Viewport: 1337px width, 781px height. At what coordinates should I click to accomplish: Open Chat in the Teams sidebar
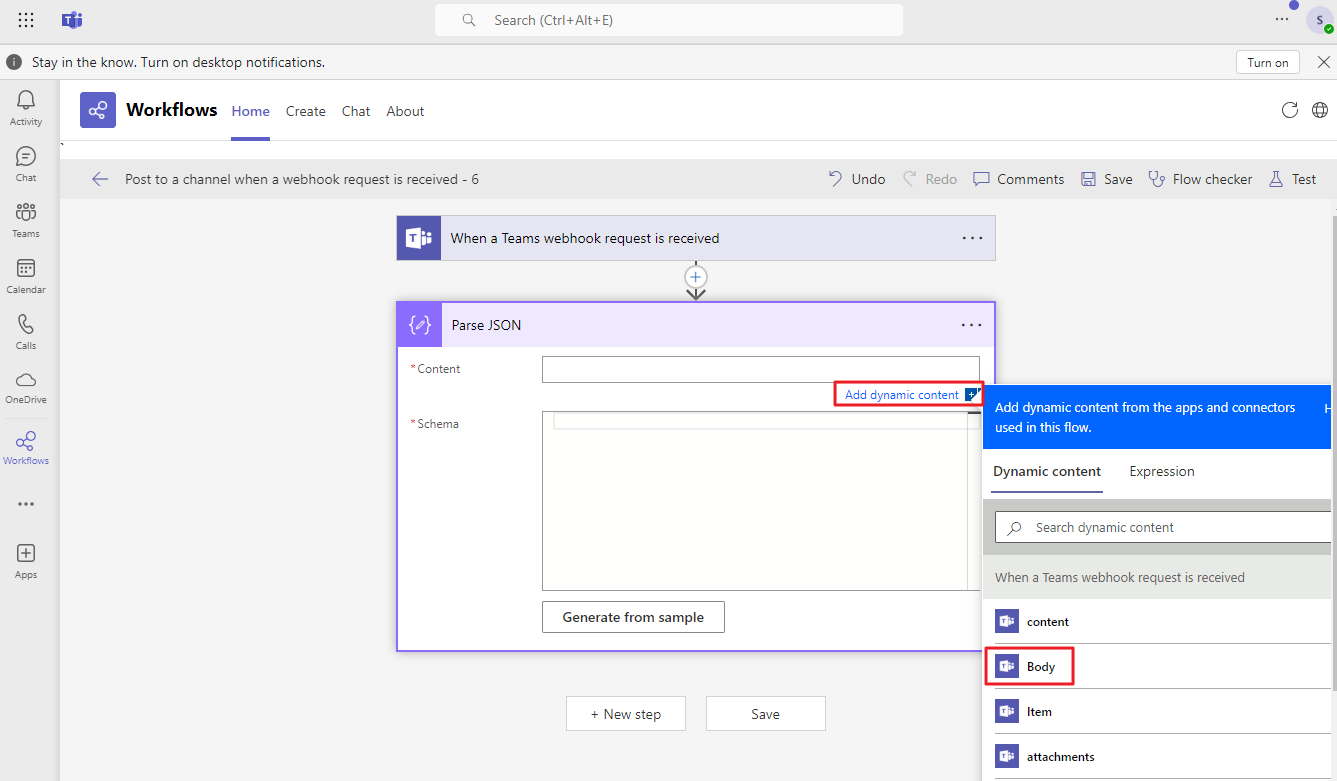tap(26, 164)
